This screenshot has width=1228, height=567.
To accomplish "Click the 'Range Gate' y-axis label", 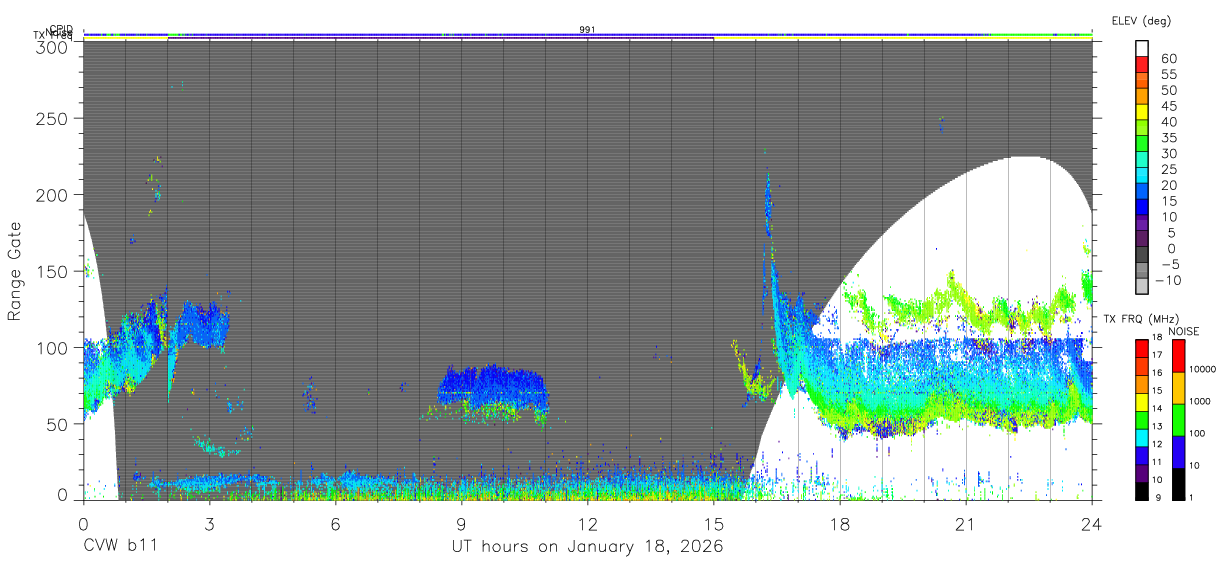I will [x=15, y=272].
